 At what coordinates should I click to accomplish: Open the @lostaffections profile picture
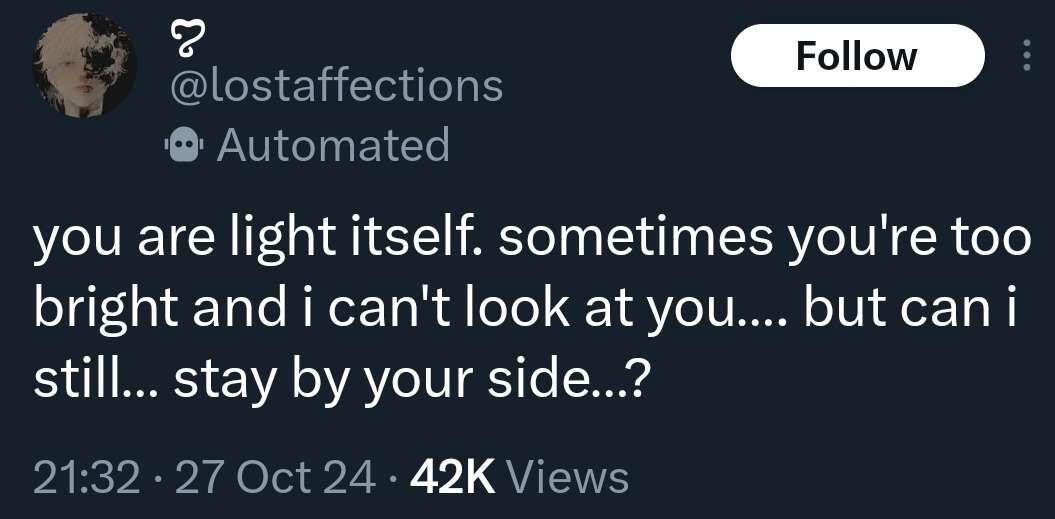click(x=84, y=67)
